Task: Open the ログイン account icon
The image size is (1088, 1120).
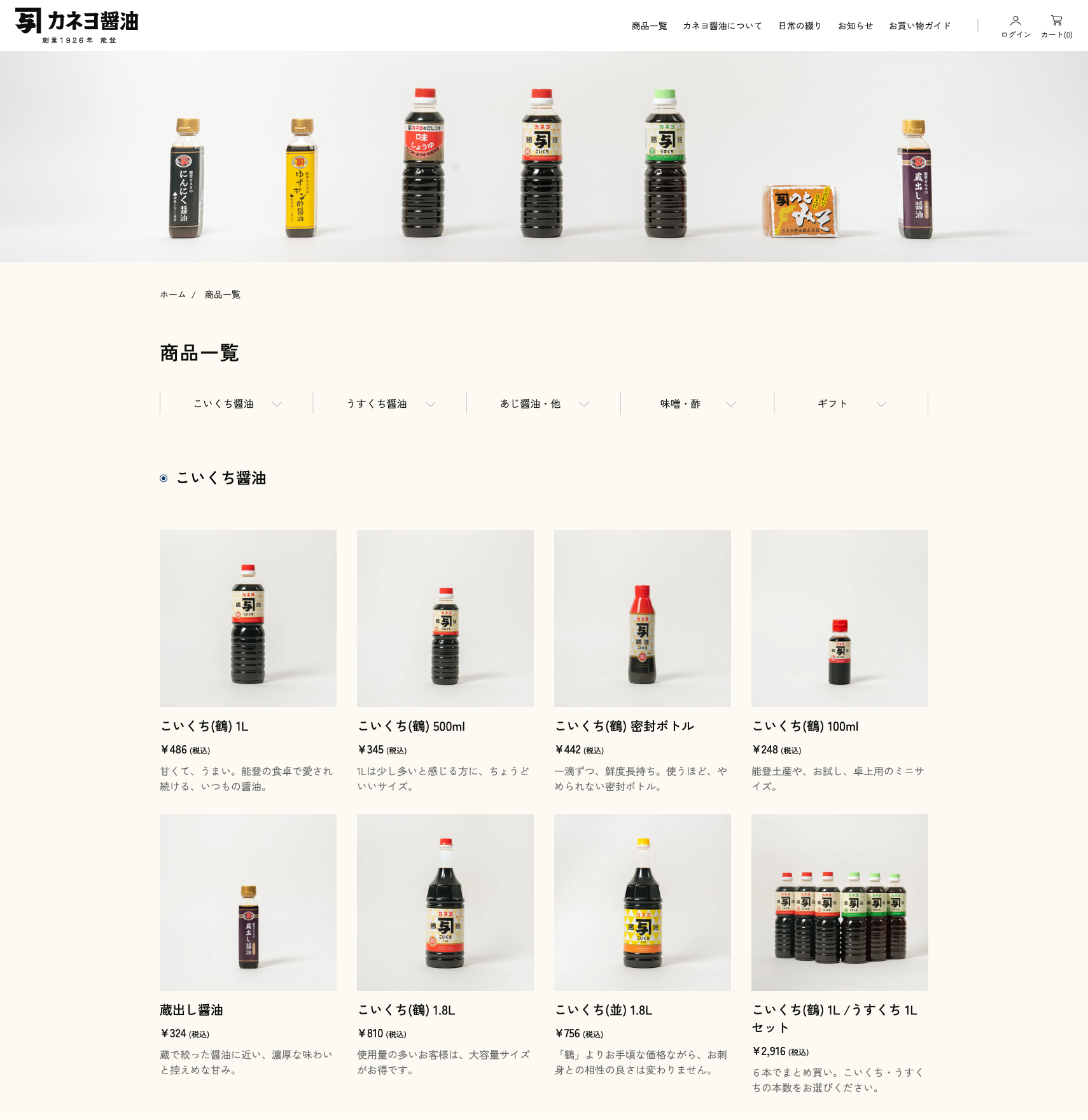Action: pos(1015,27)
